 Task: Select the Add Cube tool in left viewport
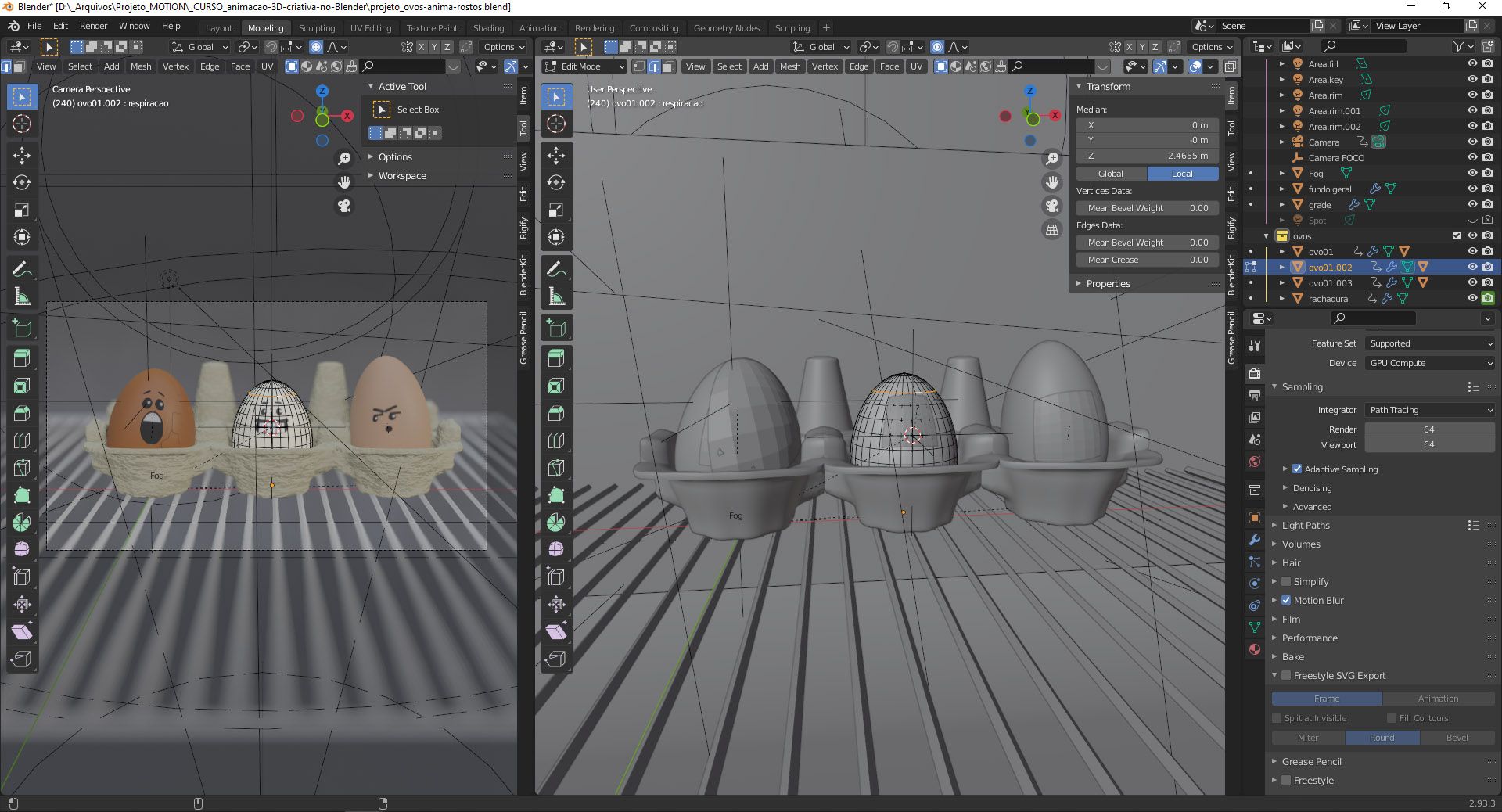pos(22,328)
